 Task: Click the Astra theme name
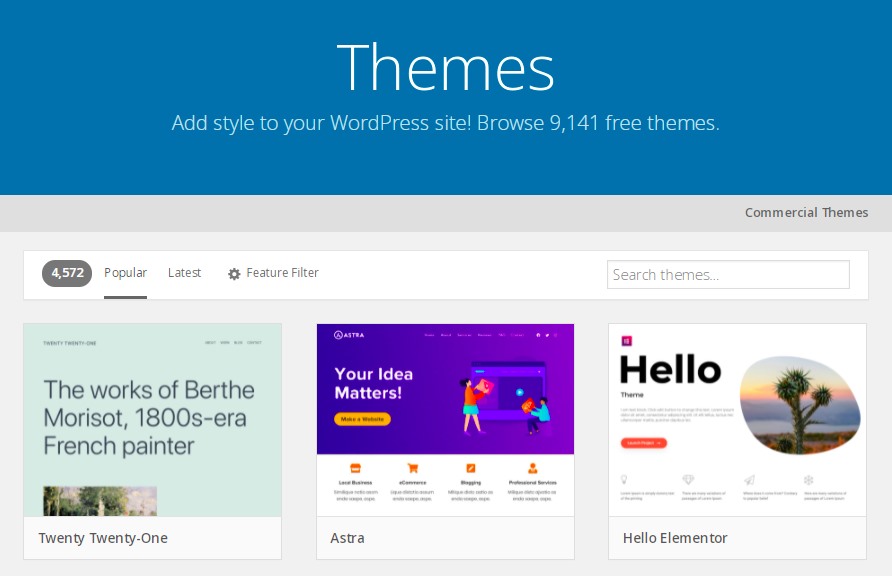347,538
